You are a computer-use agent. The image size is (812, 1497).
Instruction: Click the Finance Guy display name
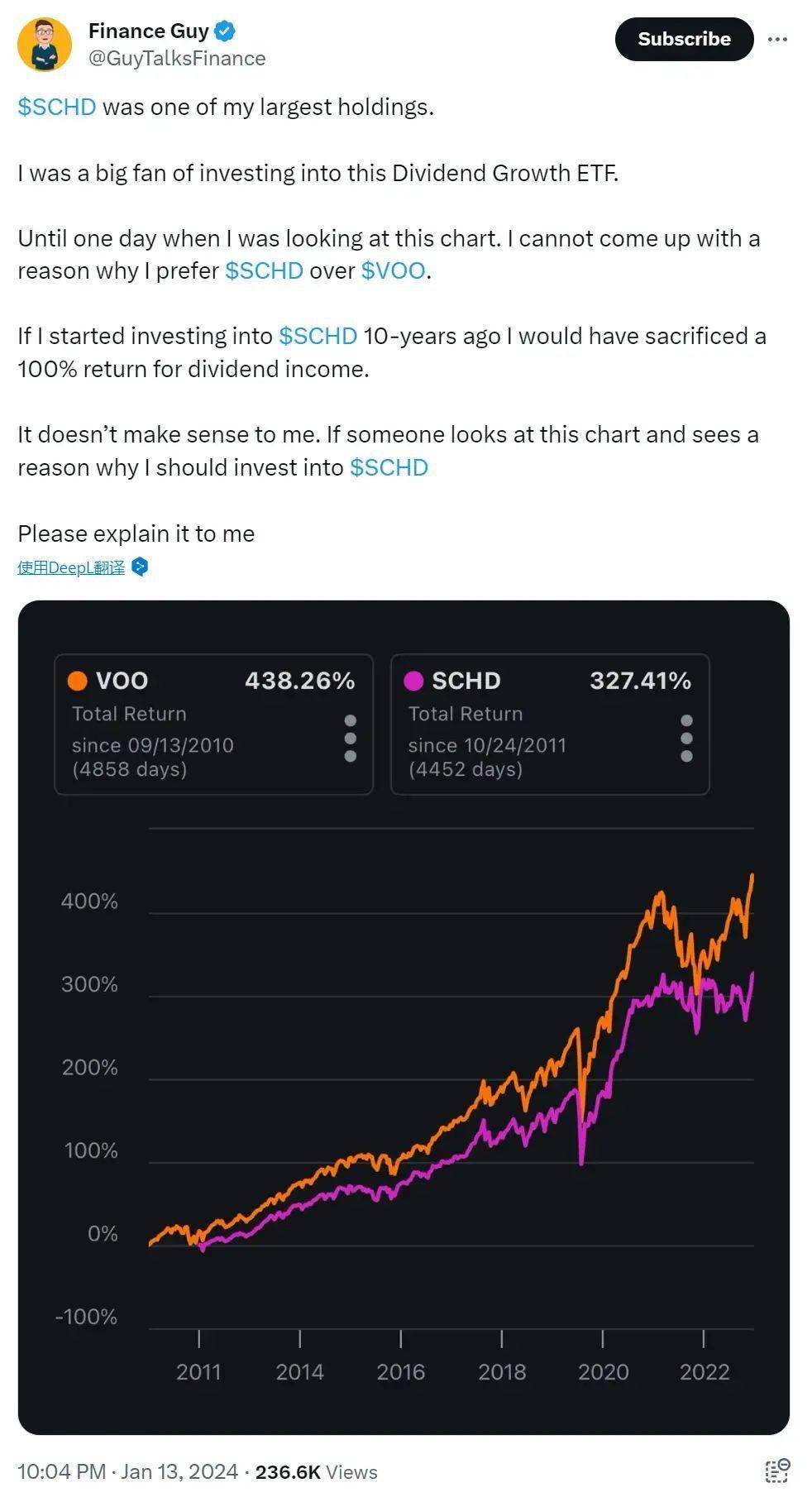(149, 31)
